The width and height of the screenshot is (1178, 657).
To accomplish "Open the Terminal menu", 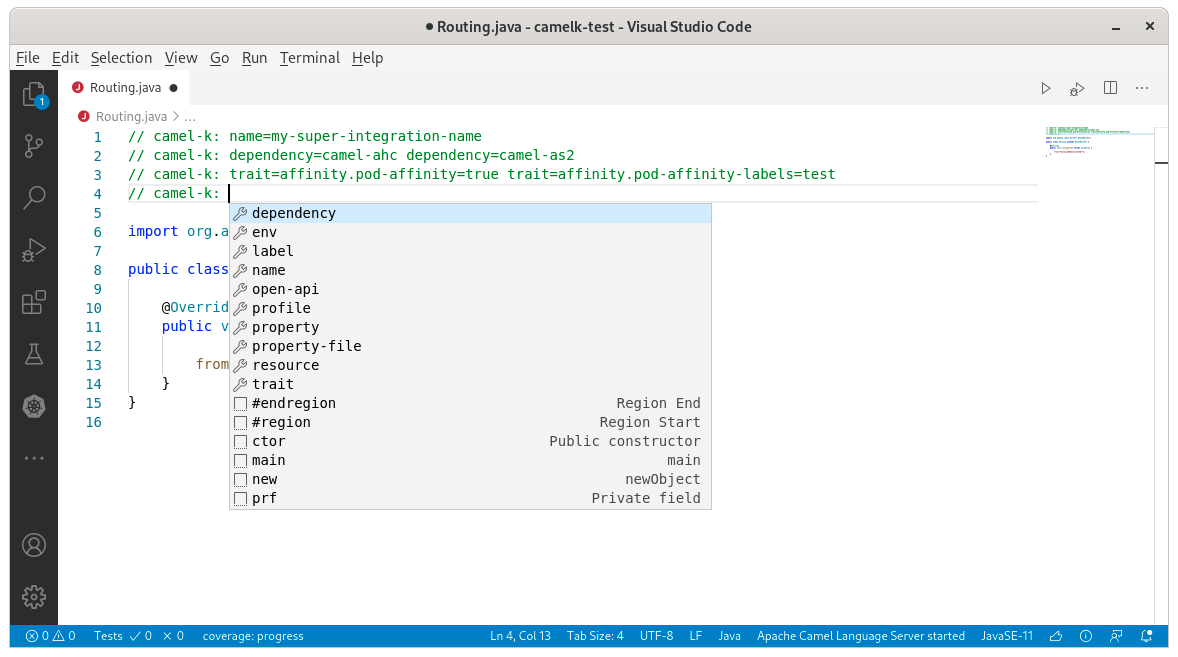I will point(309,58).
